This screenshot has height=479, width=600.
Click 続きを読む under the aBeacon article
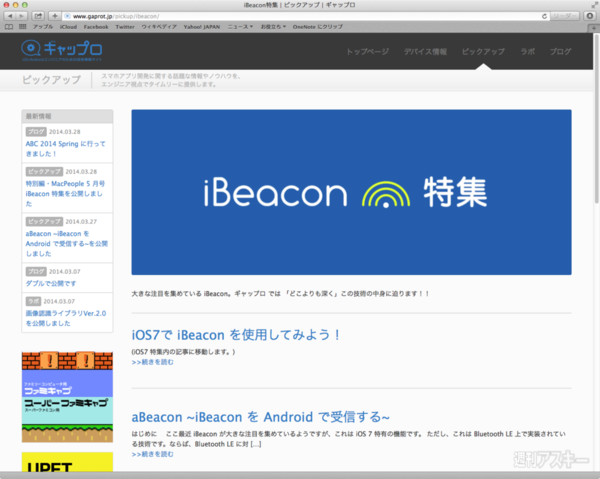[x=152, y=454]
